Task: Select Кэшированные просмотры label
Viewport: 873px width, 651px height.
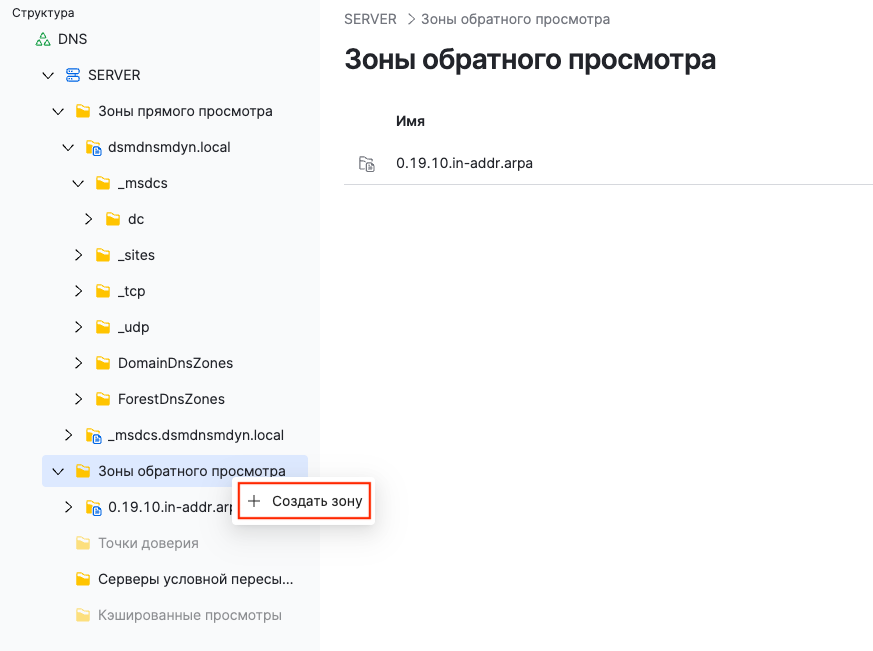Action: [190, 615]
